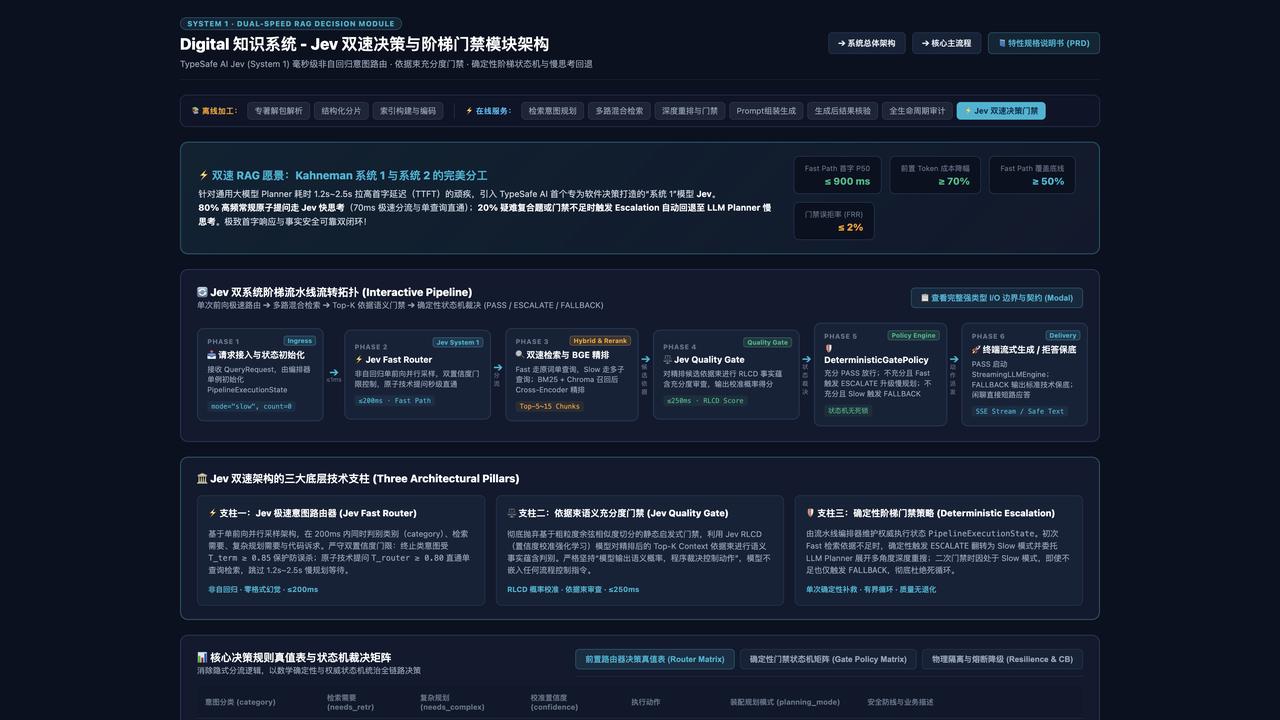Select the 深度重排与门禁 nav tab

click(690, 111)
